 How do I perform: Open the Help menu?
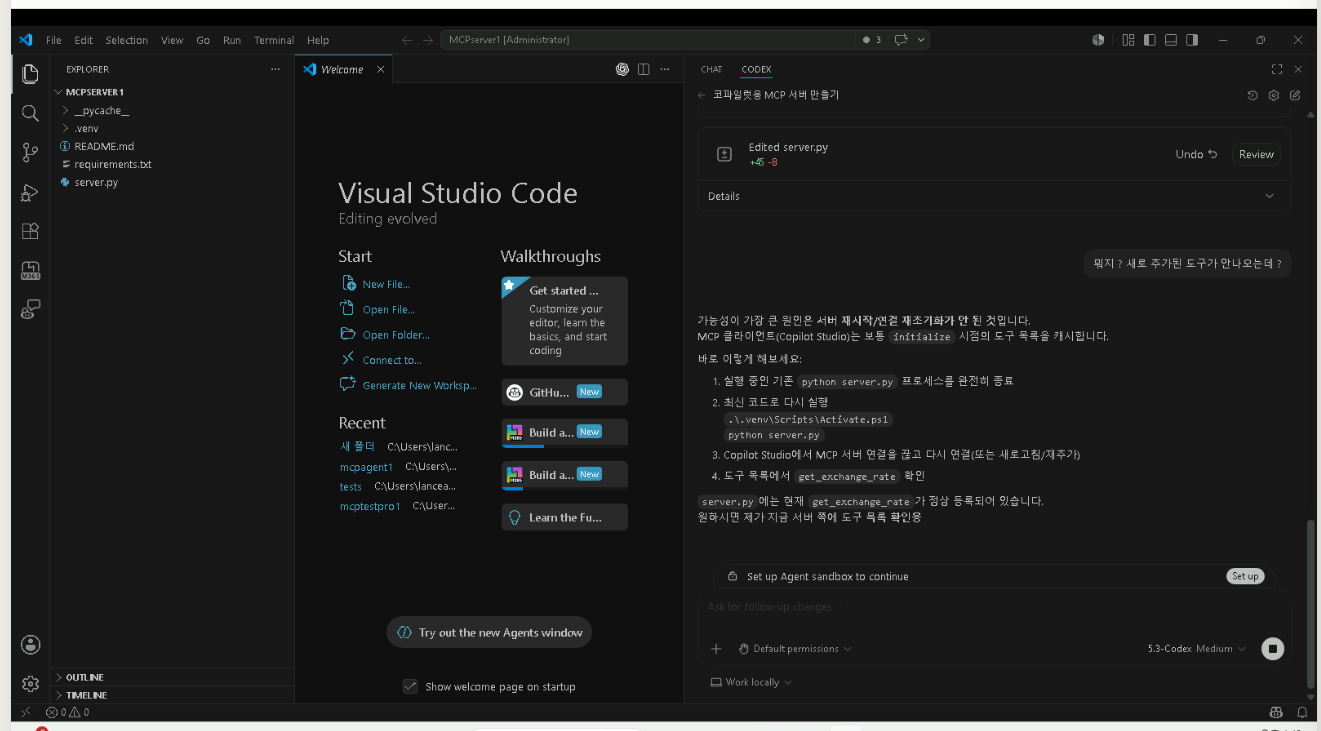318,40
